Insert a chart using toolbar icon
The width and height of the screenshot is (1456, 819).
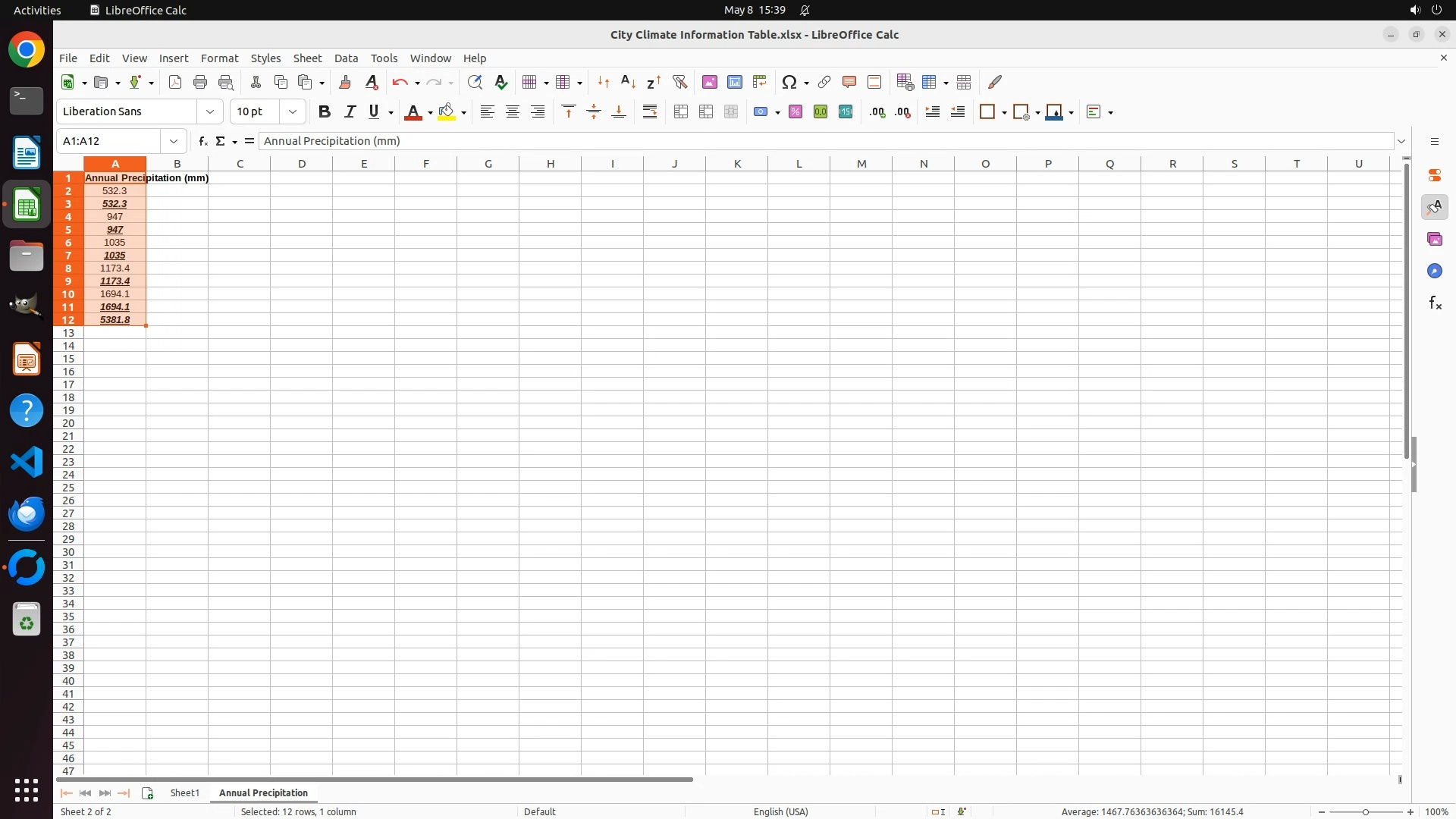click(734, 82)
